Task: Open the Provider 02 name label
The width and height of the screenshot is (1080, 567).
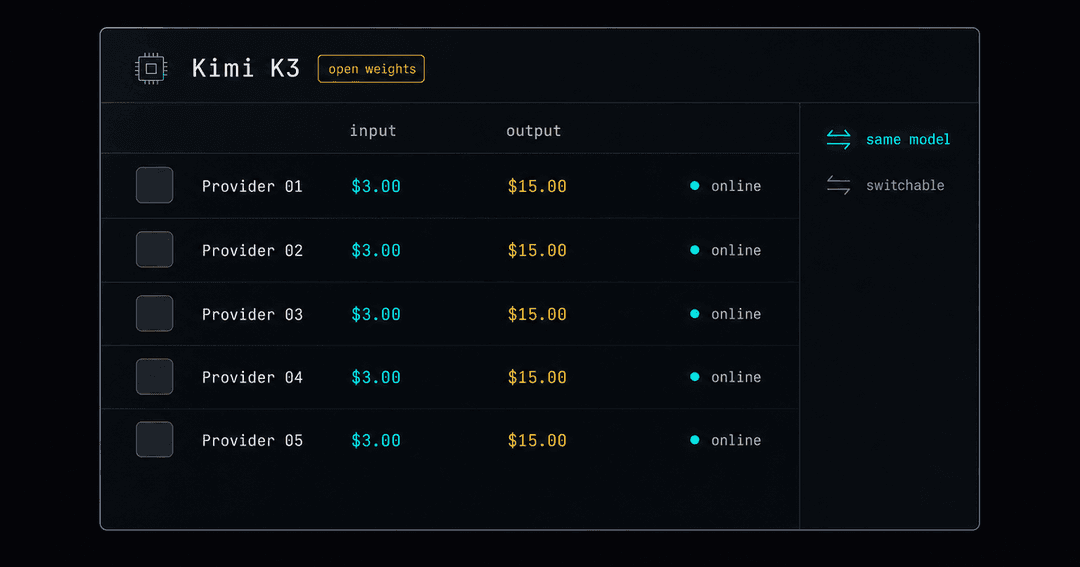Action: (252, 250)
